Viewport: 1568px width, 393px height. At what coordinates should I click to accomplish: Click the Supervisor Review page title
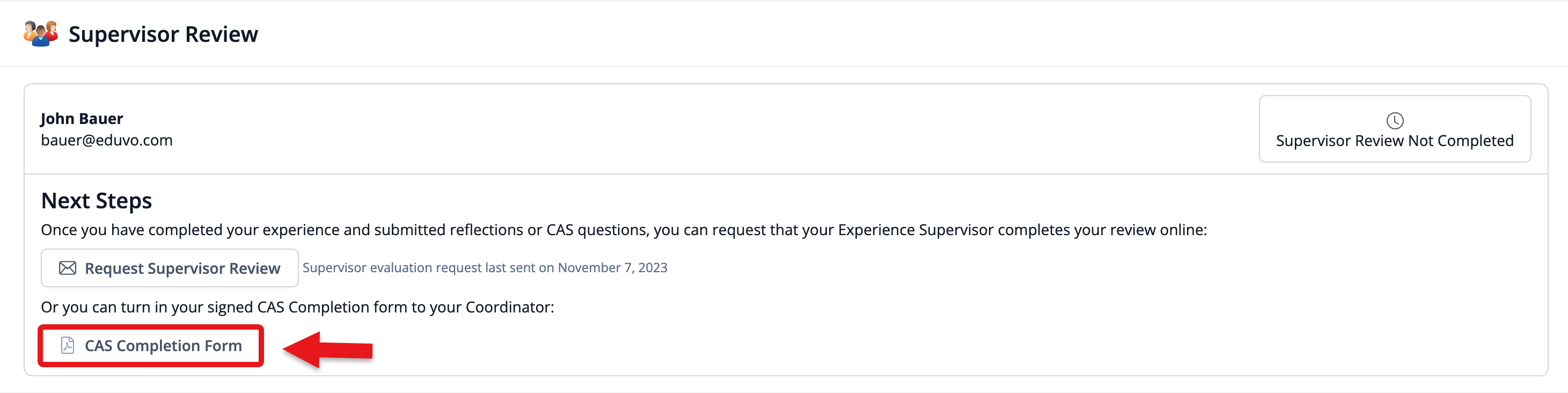163,34
